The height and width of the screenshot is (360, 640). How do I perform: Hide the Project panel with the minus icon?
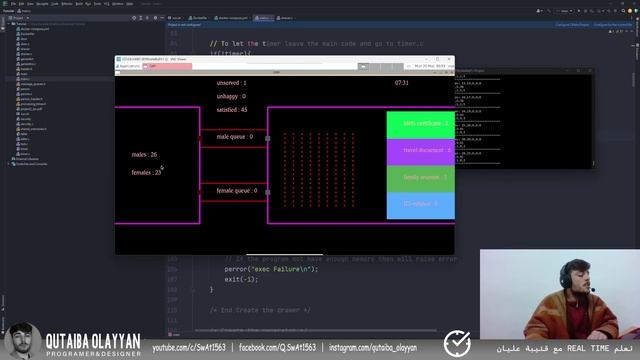coord(162,18)
